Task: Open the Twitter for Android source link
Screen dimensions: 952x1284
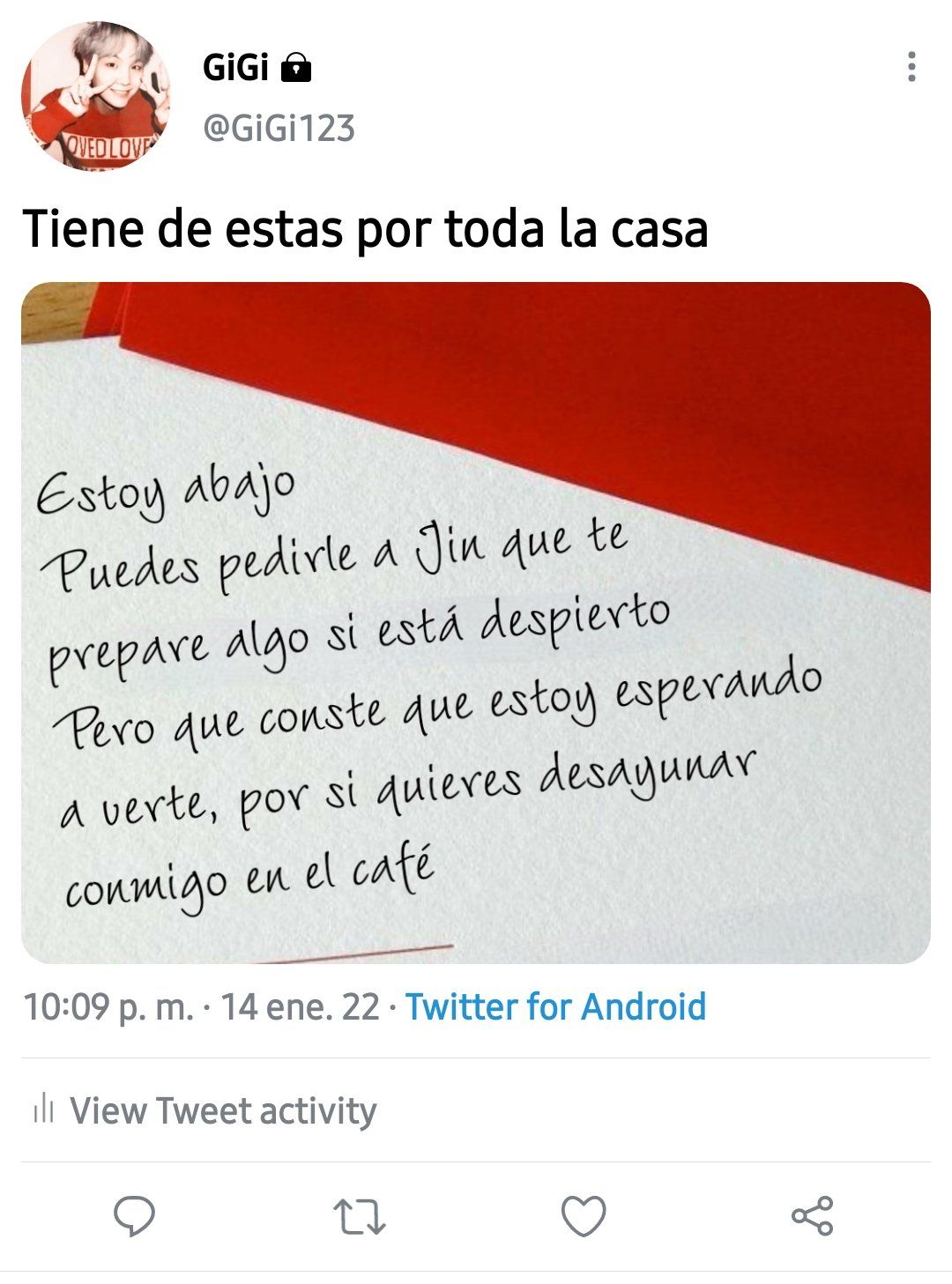Action: [x=555, y=1006]
